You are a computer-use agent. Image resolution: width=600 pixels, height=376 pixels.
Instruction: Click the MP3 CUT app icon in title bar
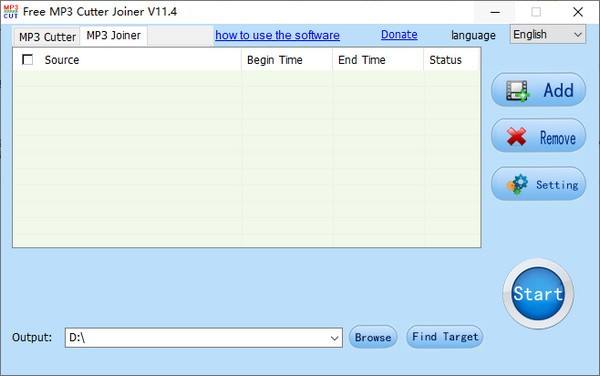(11, 12)
